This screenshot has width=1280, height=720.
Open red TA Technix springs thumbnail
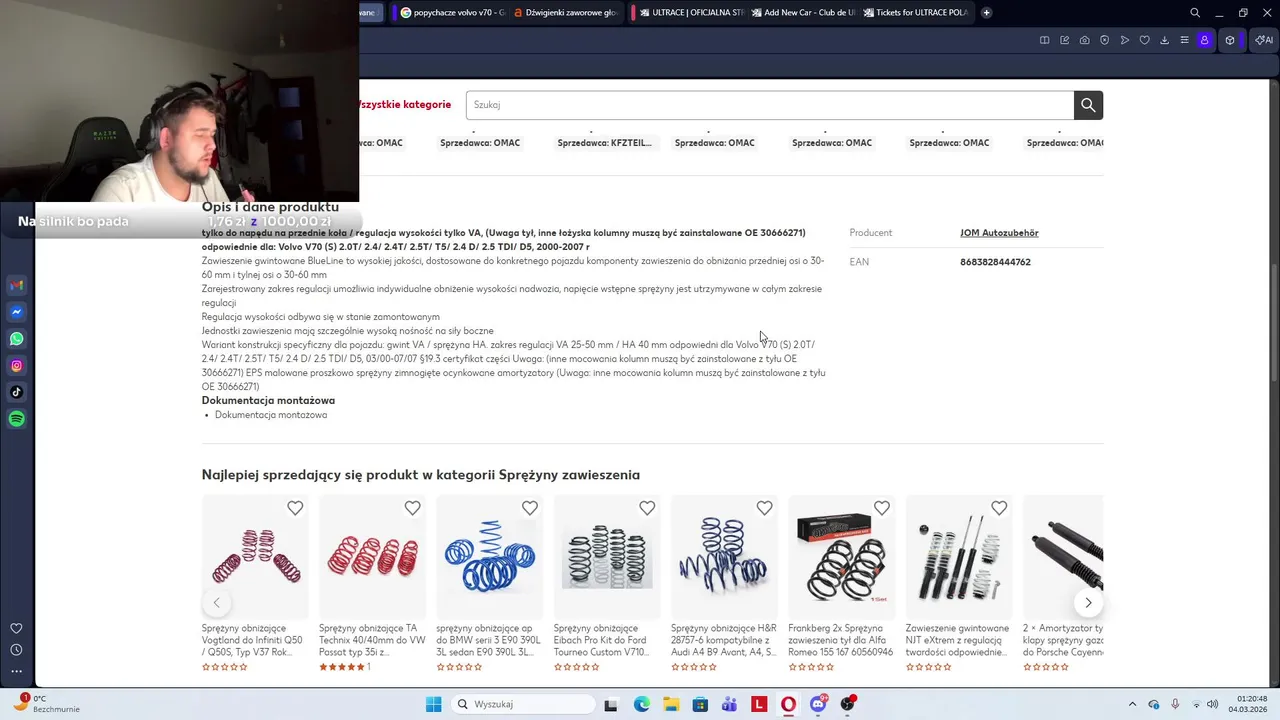pos(372,557)
